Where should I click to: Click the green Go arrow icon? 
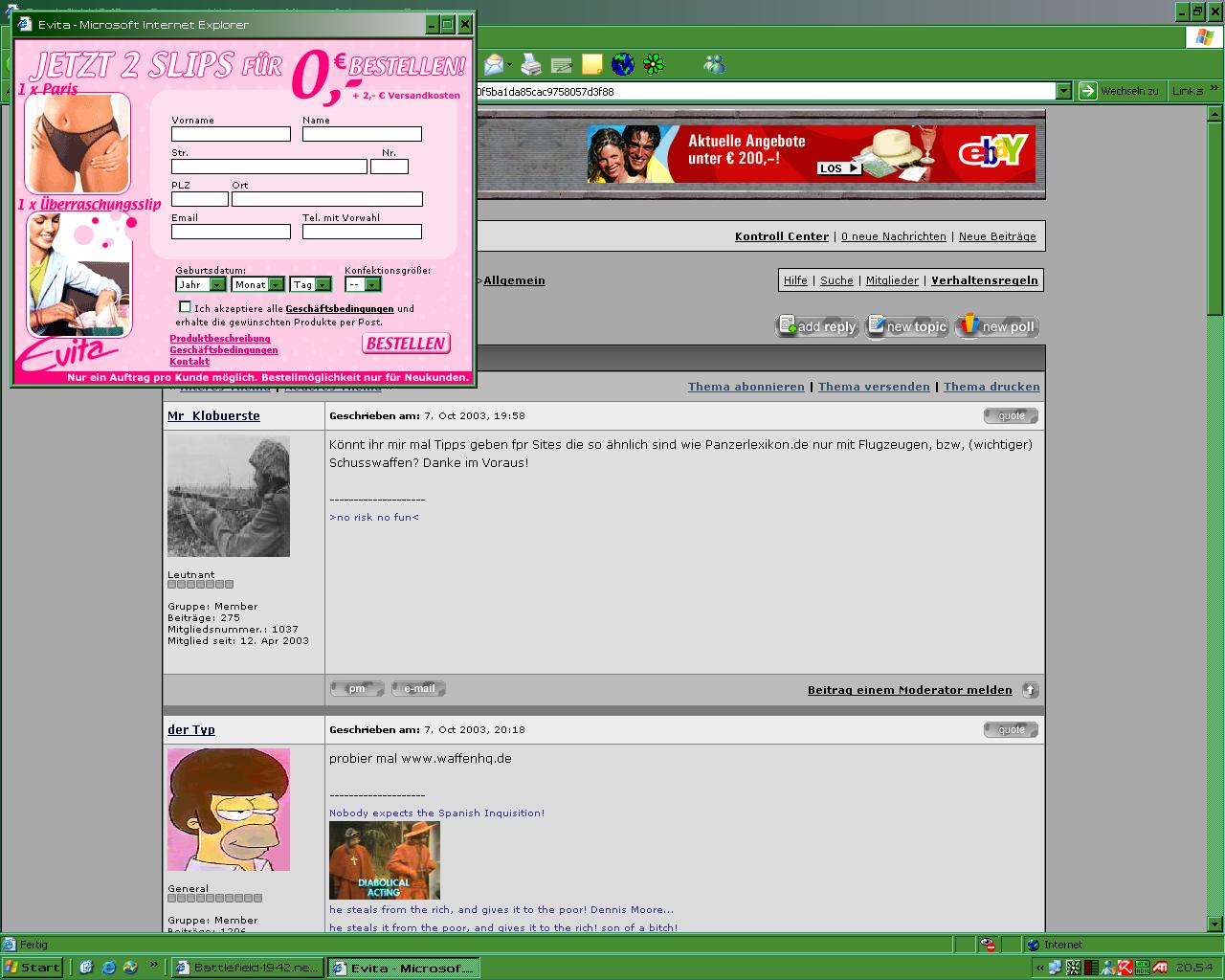[1087, 91]
